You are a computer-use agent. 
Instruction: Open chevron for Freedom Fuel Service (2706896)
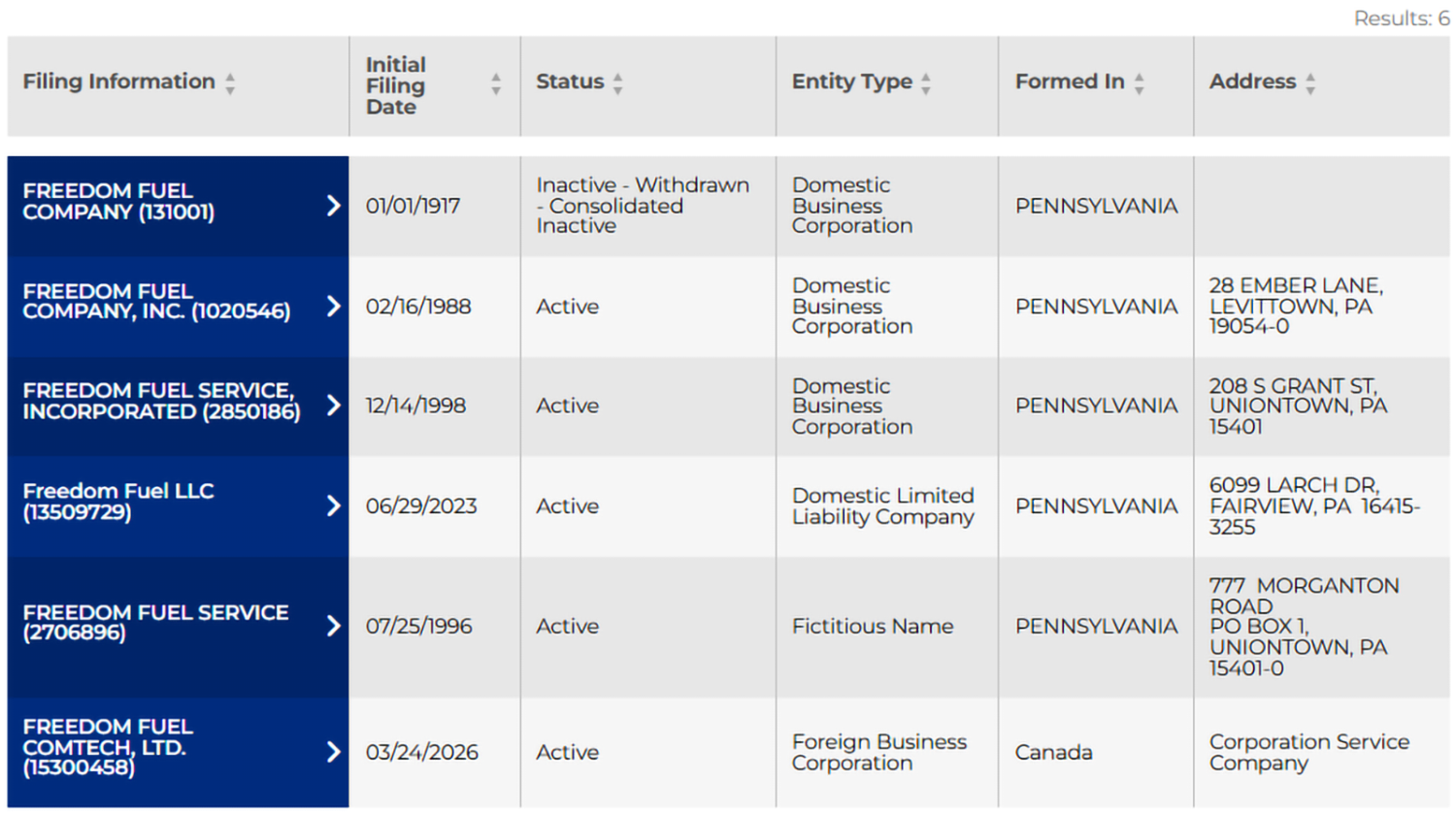(333, 626)
